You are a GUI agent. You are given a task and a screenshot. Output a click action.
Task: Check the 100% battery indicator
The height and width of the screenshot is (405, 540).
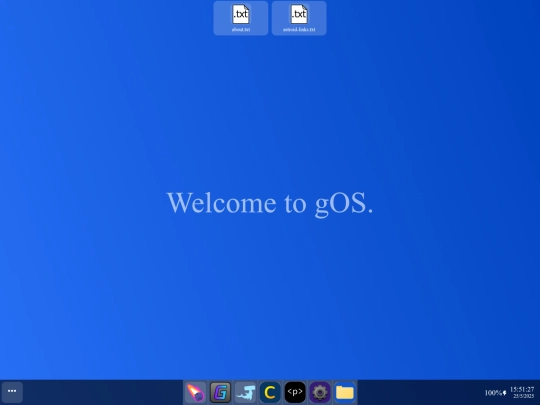tap(496, 393)
